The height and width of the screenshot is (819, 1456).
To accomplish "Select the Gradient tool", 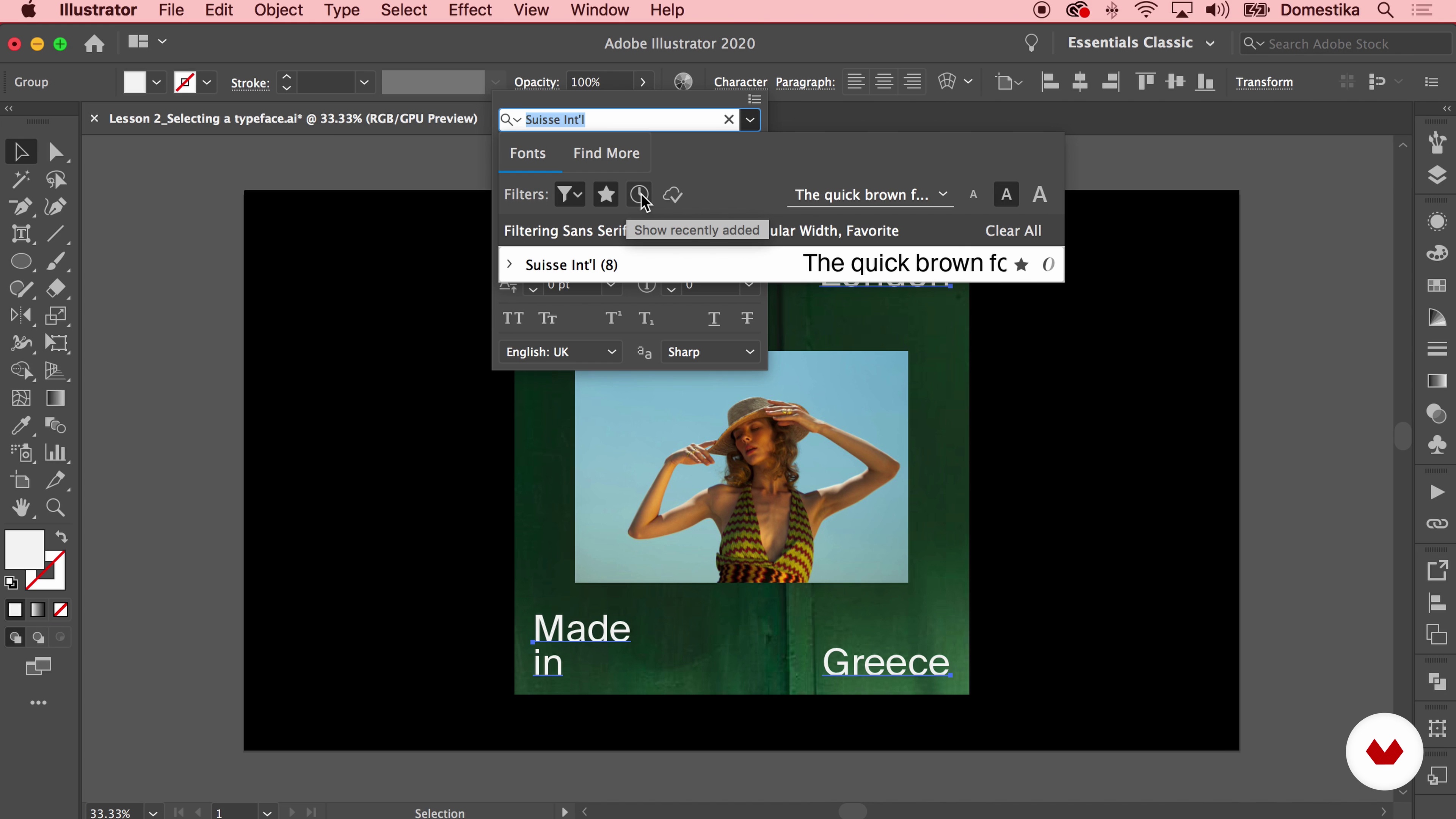I will point(55,398).
